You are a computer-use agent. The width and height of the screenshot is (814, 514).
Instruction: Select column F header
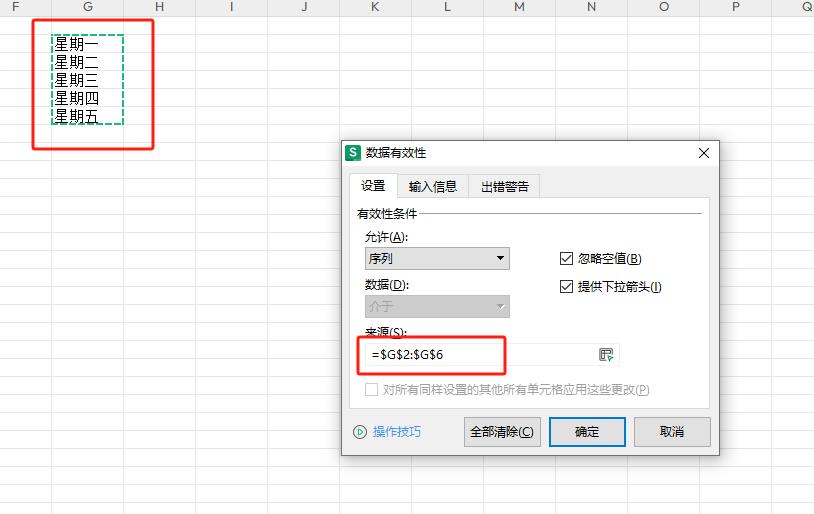coord(25,7)
